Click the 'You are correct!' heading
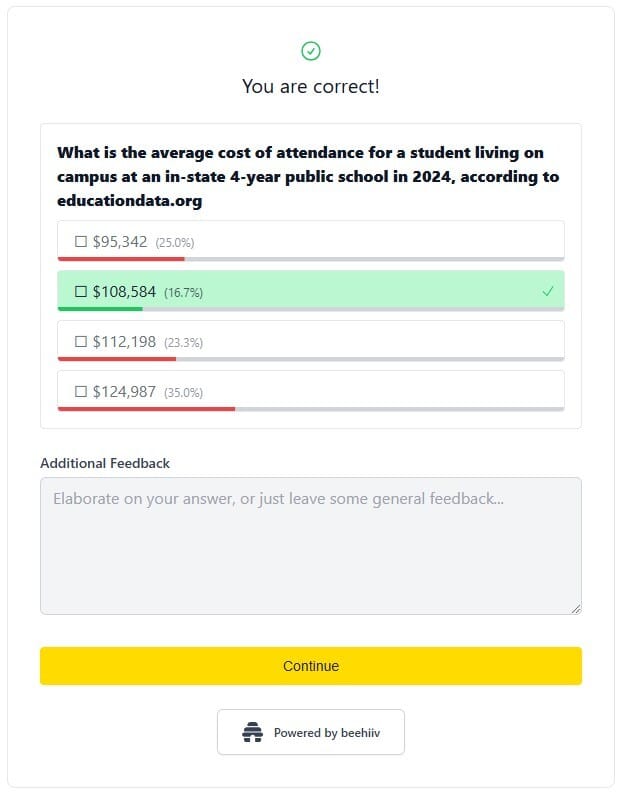Viewport: 626px width, 796px height. 311,86
